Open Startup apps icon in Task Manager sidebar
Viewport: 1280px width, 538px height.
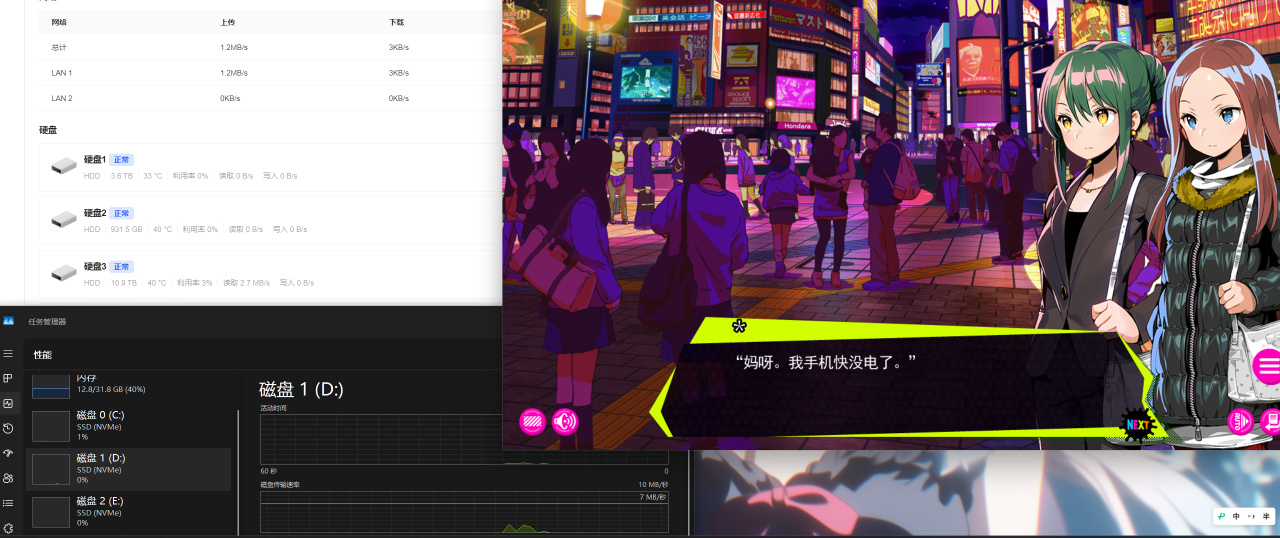tap(8, 453)
